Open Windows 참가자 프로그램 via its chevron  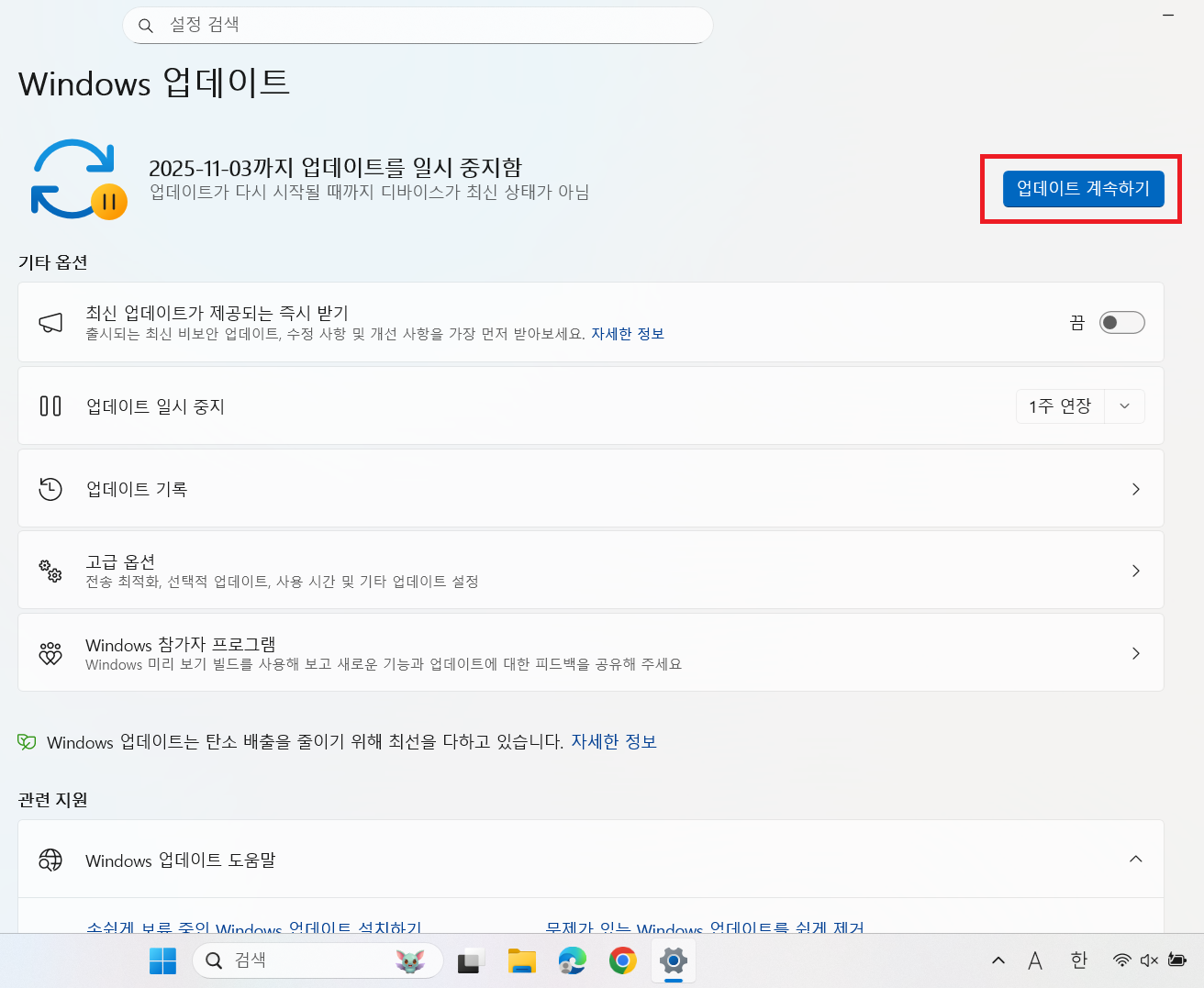pyautogui.click(x=1135, y=653)
